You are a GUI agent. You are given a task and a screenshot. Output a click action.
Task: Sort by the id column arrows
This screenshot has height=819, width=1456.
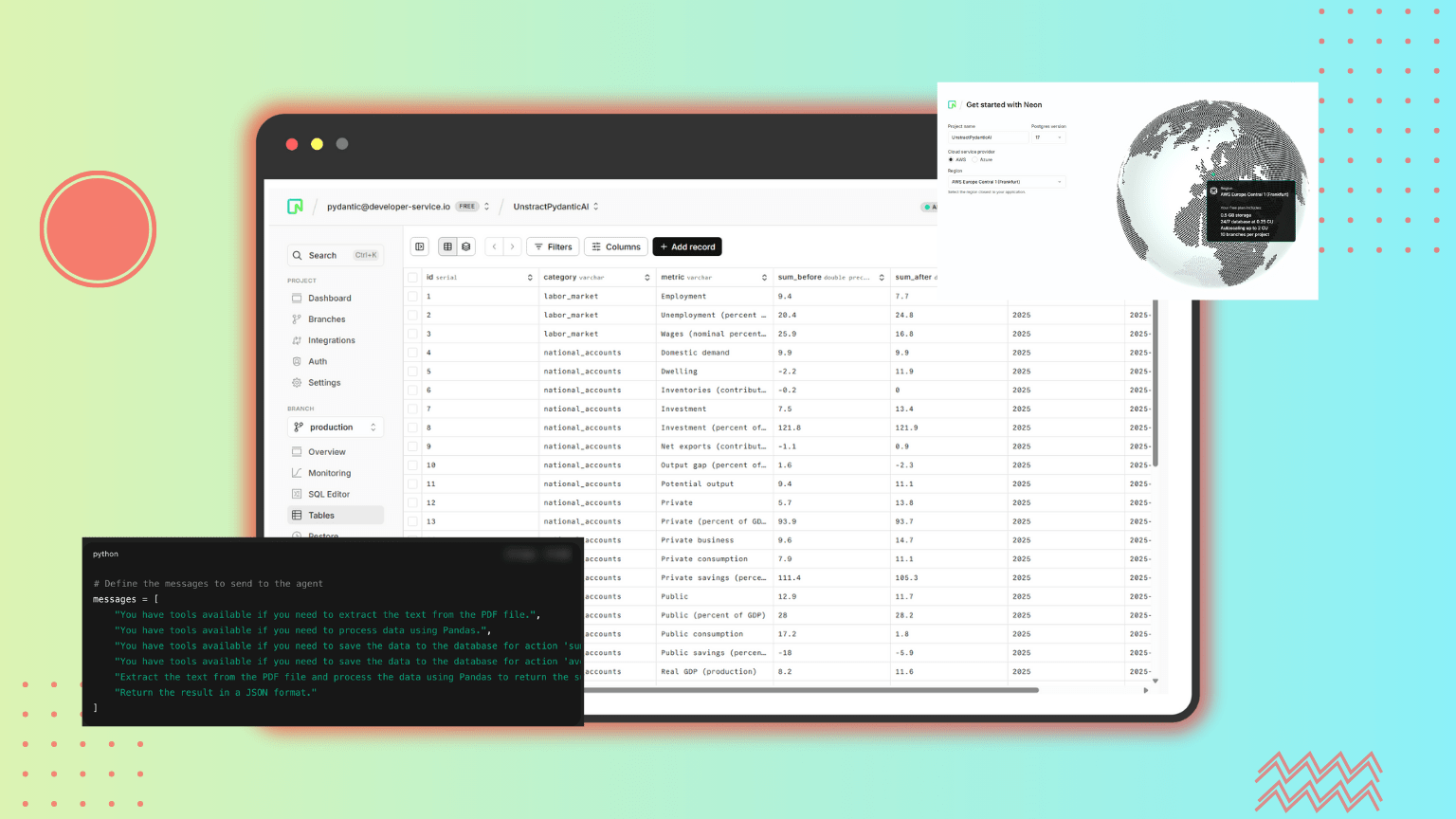[530, 278]
